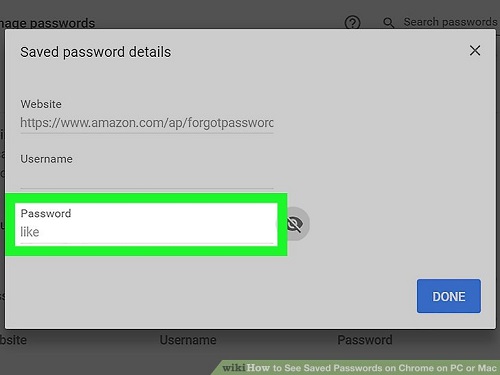Click the Username label above the empty field
This screenshot has height=375, width=500.
tap(46, 159)
